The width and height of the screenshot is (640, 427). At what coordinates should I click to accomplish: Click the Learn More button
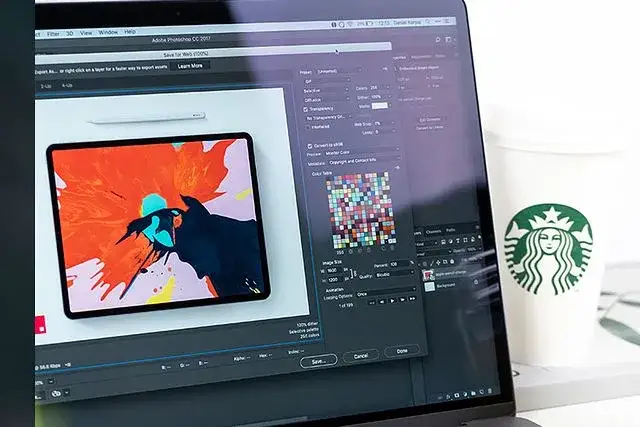188,66
